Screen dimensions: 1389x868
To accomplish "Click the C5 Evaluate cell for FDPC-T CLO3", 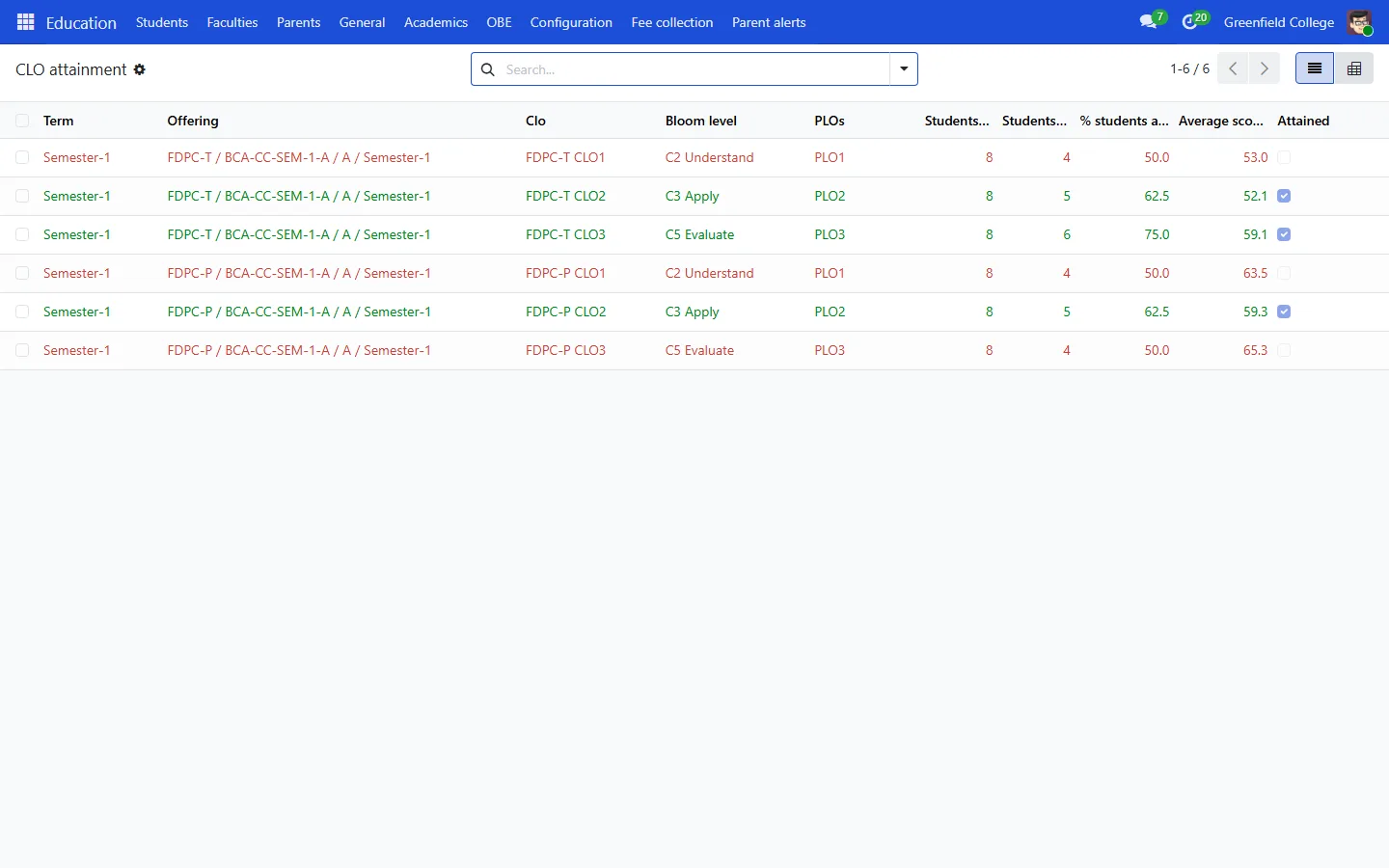I will [x=699, y=234].
